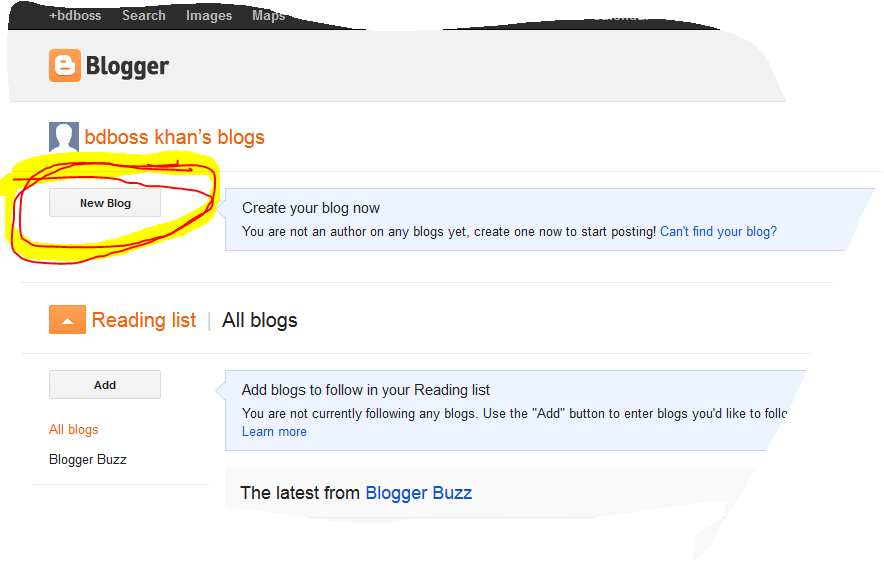Open Search in the top navigation bar
The width and height of the screenshot is (884, 561).
coord(144,16)
